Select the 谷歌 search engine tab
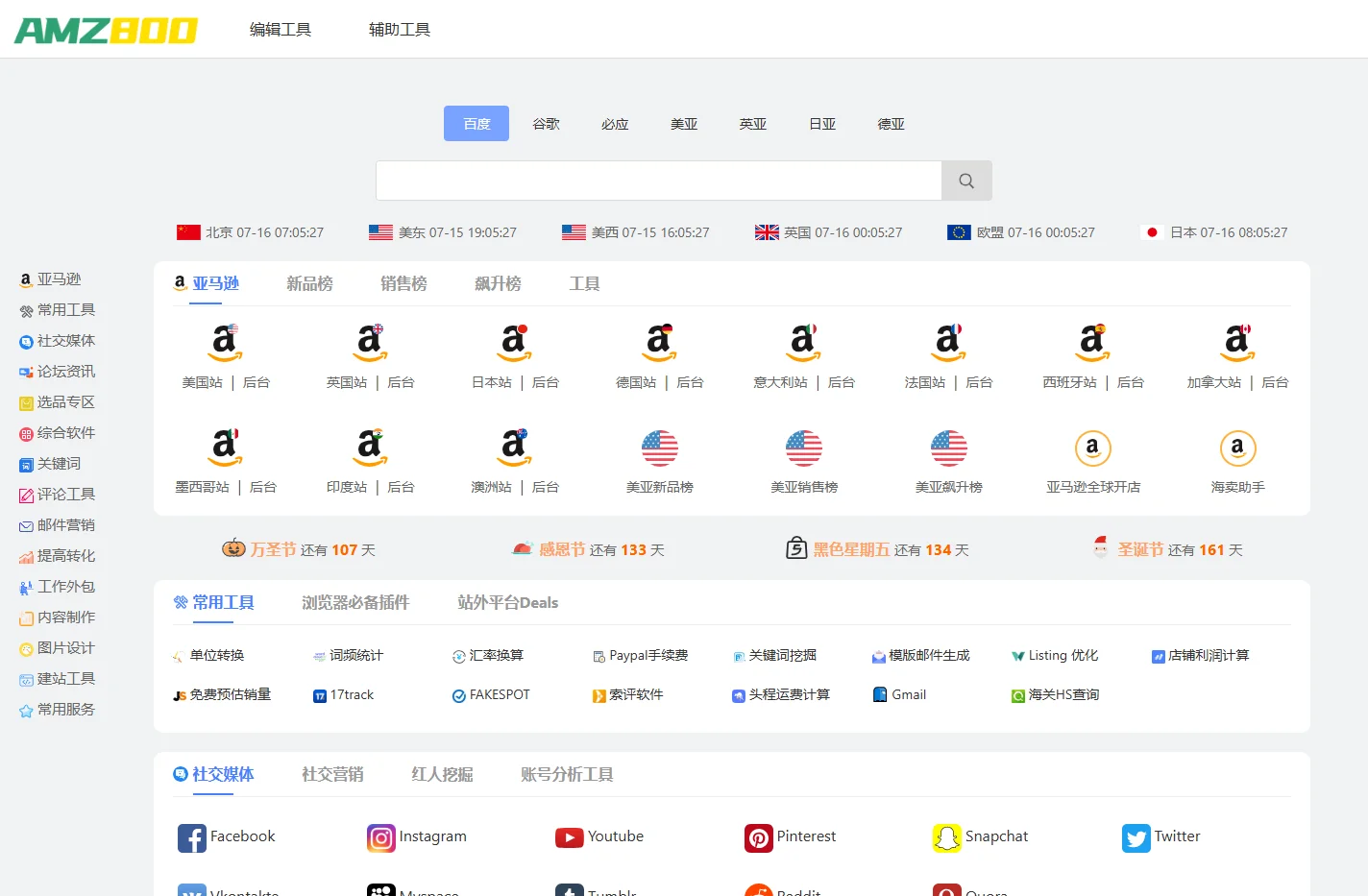Image resolution: width=1368 pixels, height=896 pixels. coord(546,124)
